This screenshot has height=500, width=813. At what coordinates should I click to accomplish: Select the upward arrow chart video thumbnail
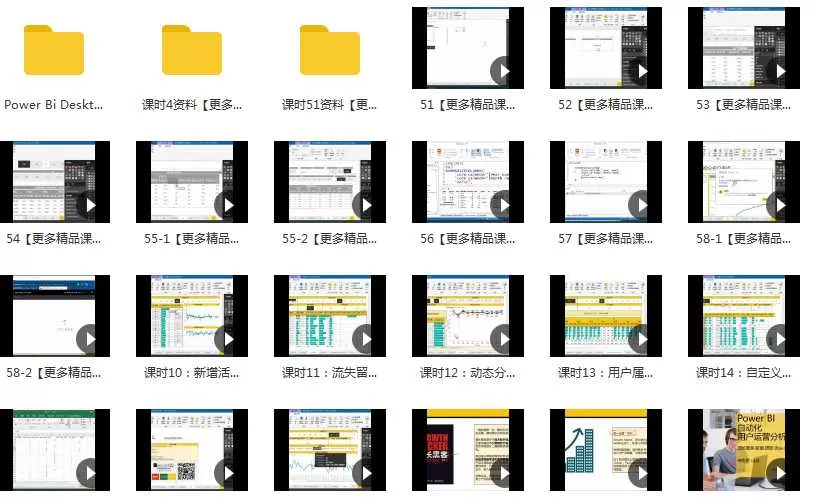pyautogui.click(x=606, y=450)
